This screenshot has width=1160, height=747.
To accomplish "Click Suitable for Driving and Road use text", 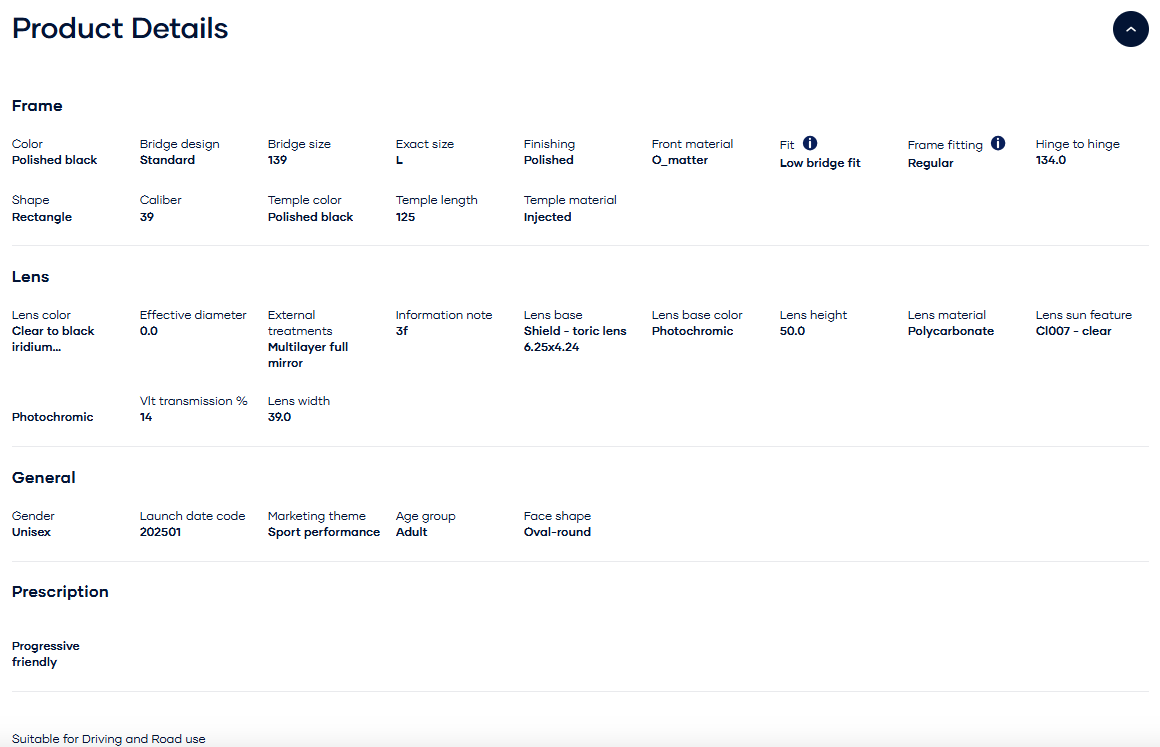I will coord(108,739).
